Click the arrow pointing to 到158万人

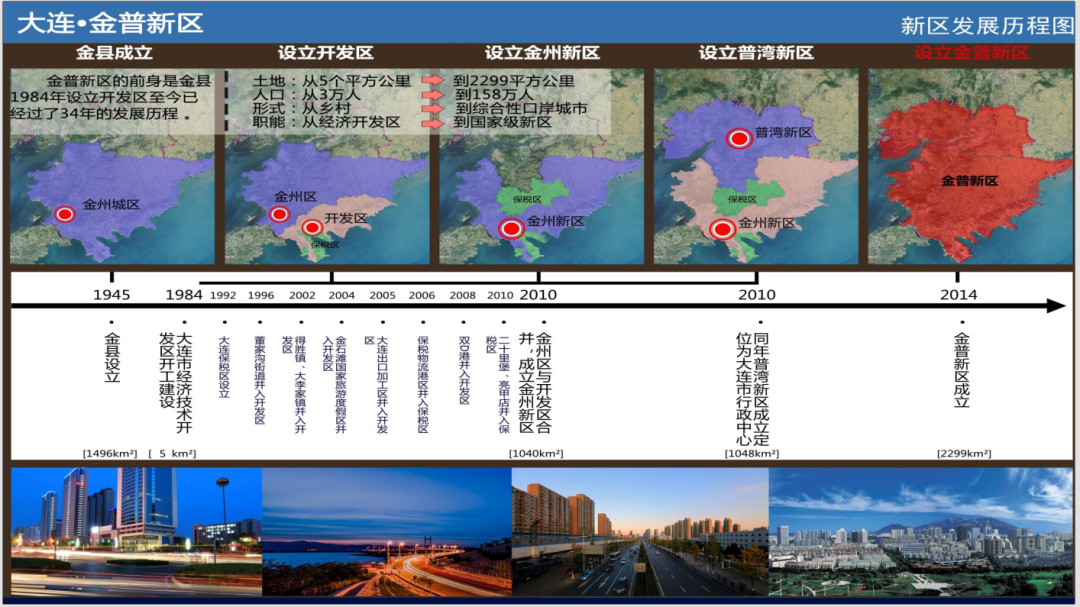(434, 95)
